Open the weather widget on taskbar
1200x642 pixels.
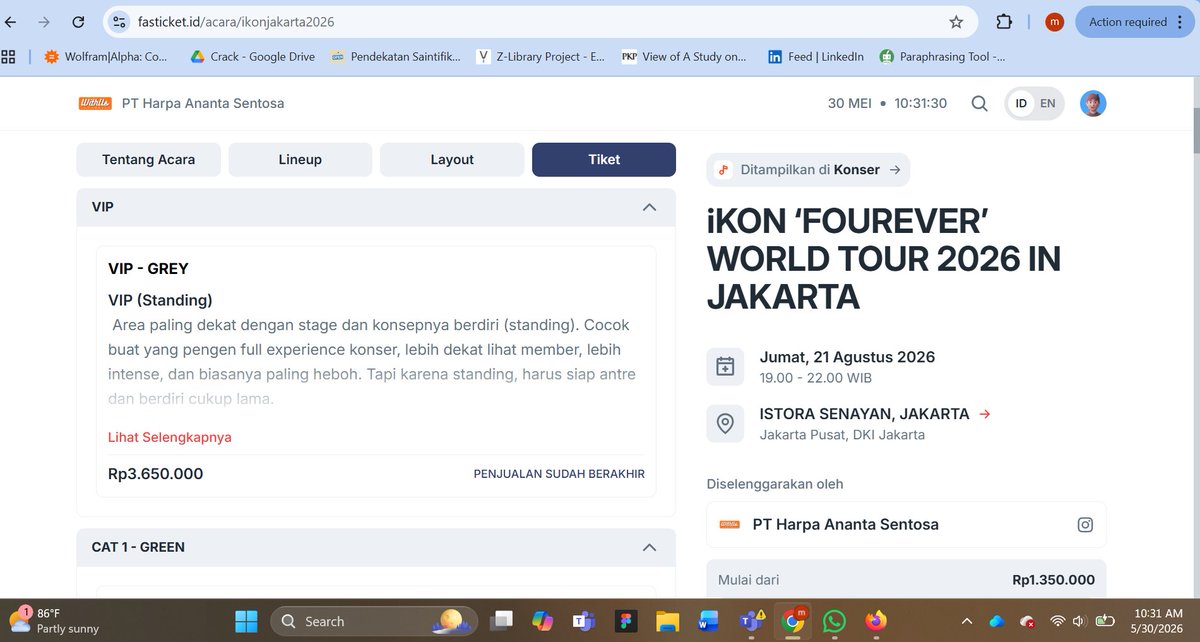pyautogui.click(x=56, y=621)
